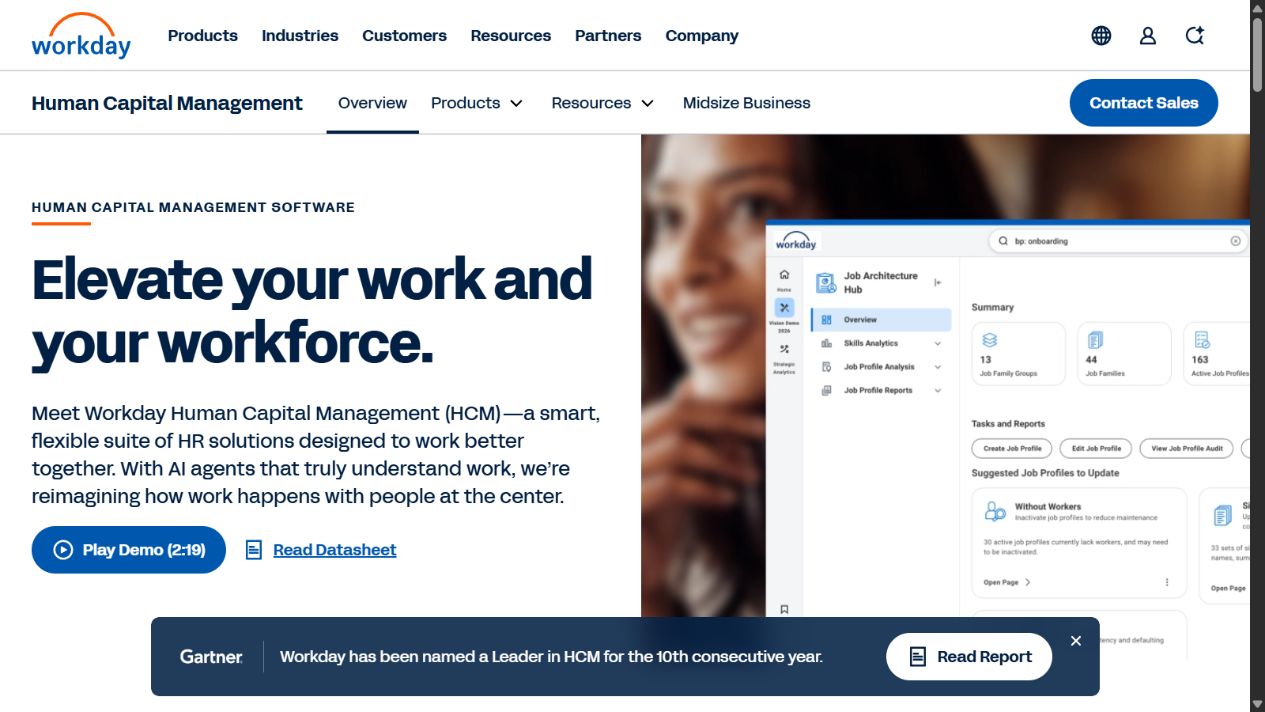Click the Home icon in demo screenshot sidebar
Image resolution: width=1265 pixels, height=712 pixels.
click(x=784, y=275)
